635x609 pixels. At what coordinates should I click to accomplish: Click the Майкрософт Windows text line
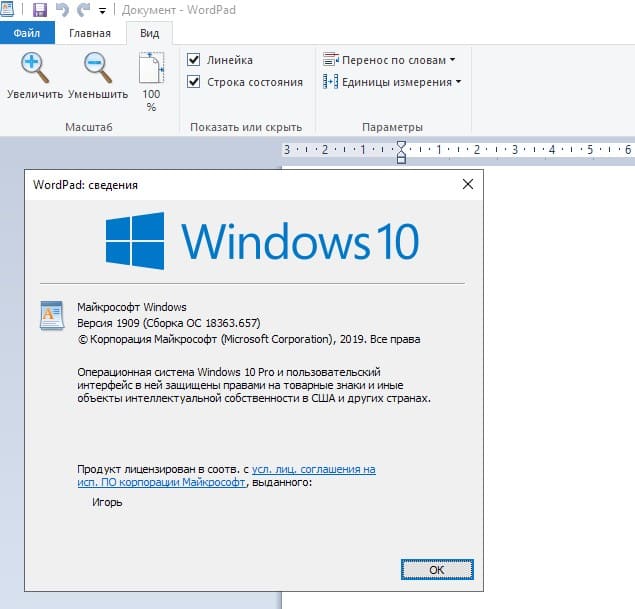[x=132, y=307]
